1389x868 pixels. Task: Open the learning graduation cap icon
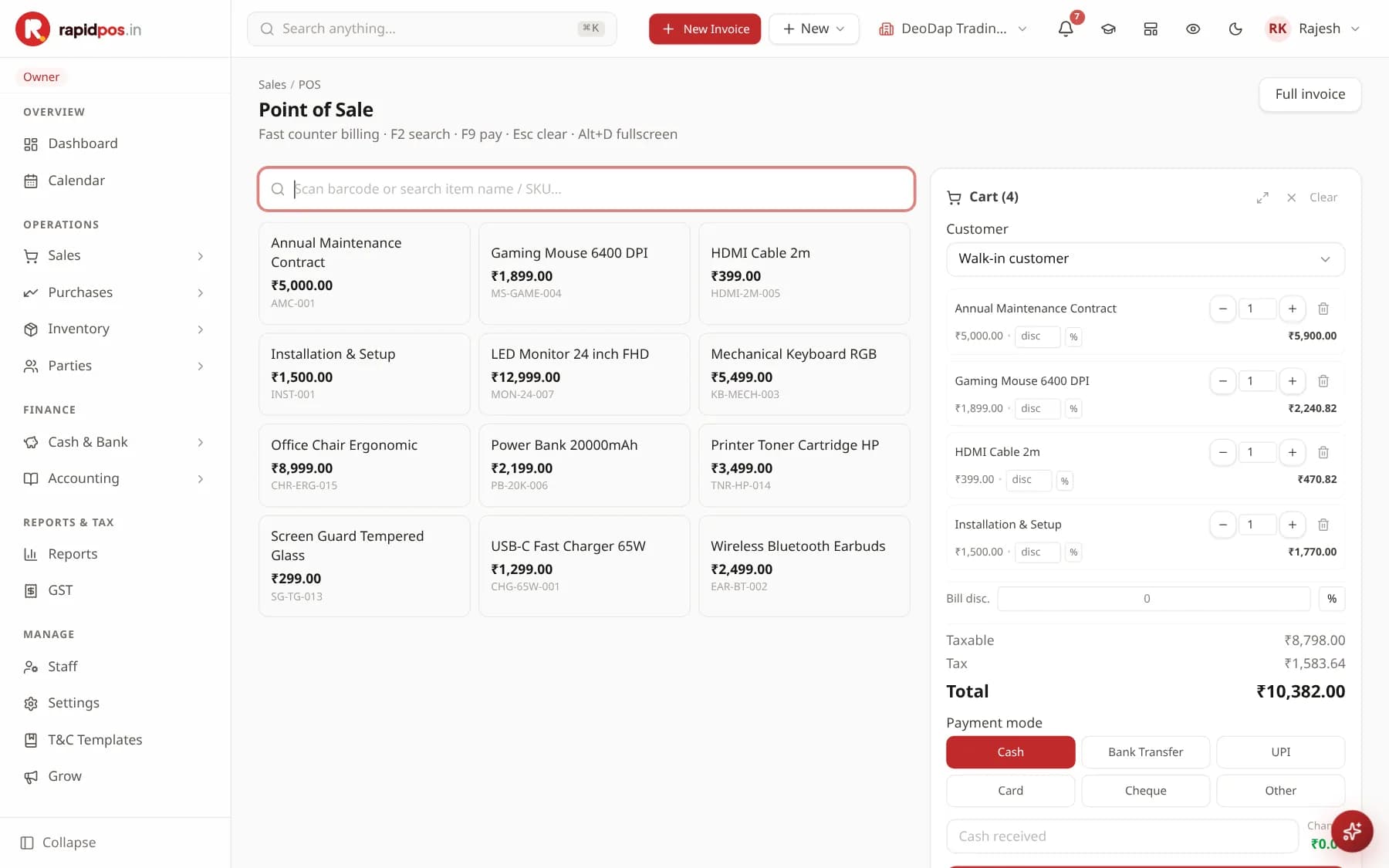[1108, 29]
